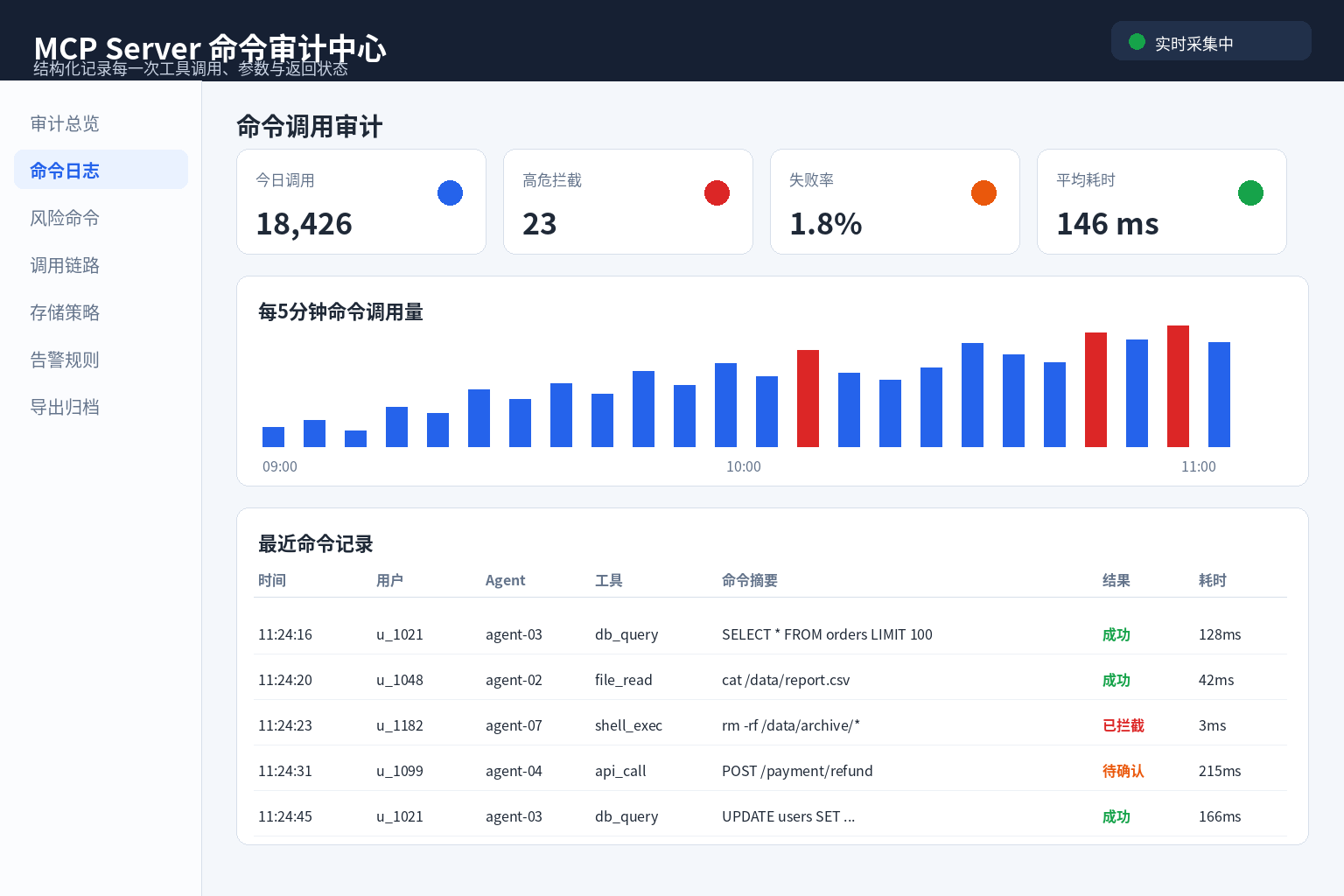This screenshot has width=1344, height=896.
Task: Sort by 用户 column header
Action: 389,580
